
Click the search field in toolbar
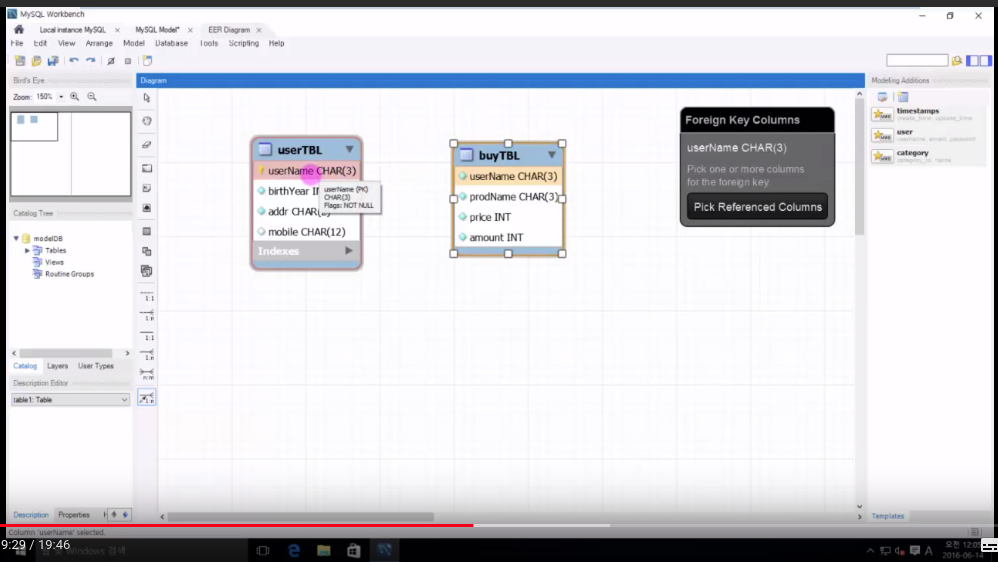click(917, 60)
